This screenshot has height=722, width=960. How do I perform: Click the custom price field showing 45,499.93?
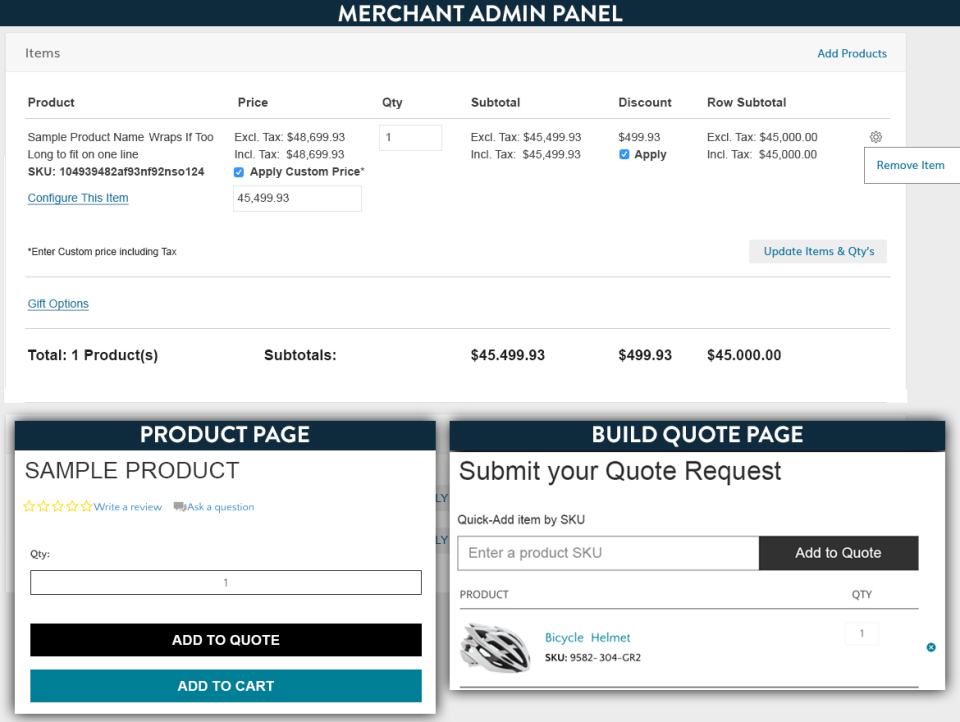pos(297,199)
